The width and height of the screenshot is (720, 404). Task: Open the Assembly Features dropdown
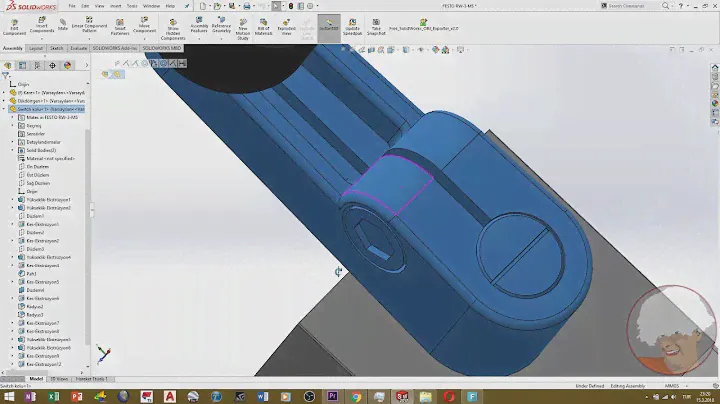click(199, 28)
